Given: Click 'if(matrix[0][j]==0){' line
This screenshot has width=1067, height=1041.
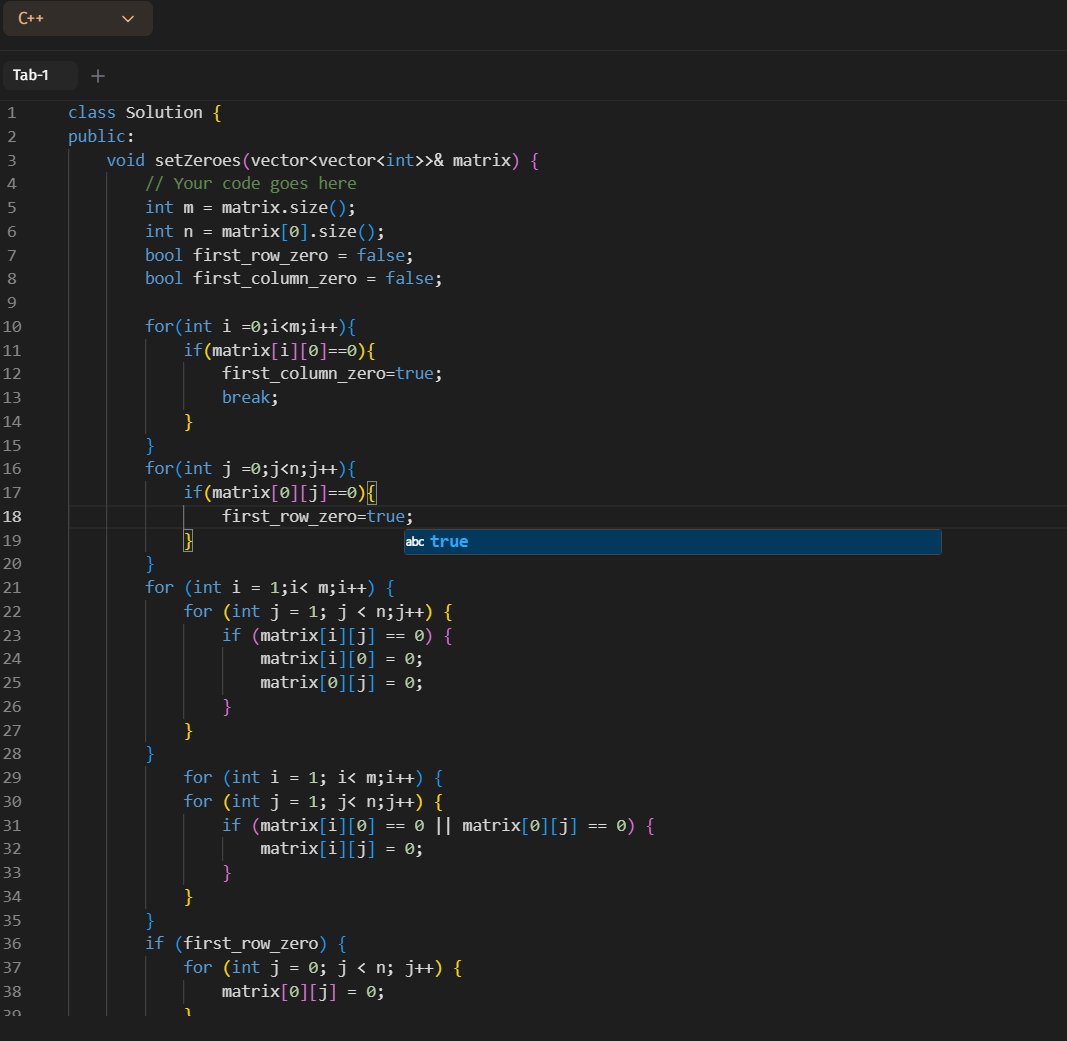Looking at the screenshot, I should pos(279,493).
